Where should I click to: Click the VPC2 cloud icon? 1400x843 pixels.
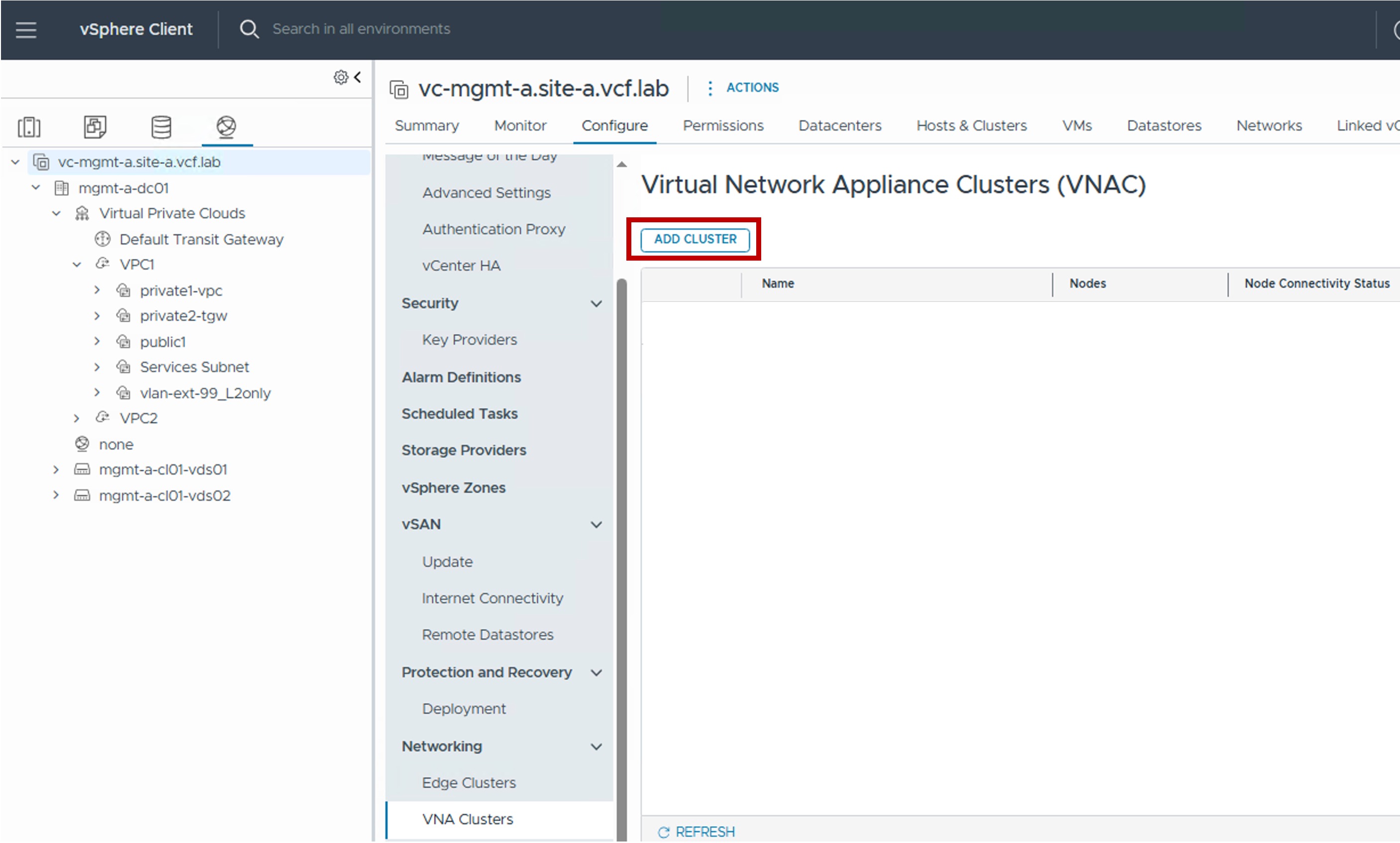point(102,418)
